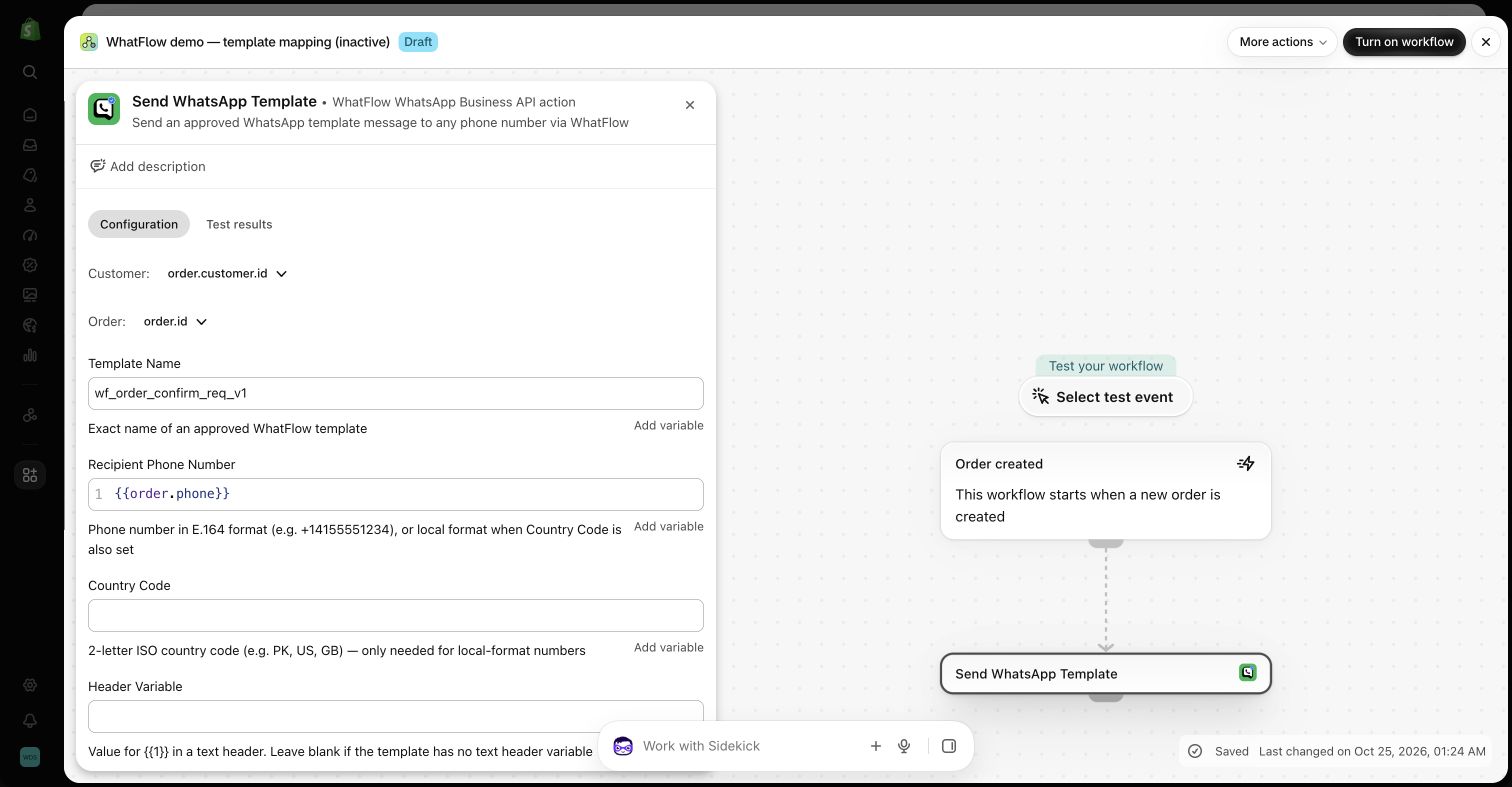
Task: Open Discounts badge icon in sidebar
Action: pos(30,265)
